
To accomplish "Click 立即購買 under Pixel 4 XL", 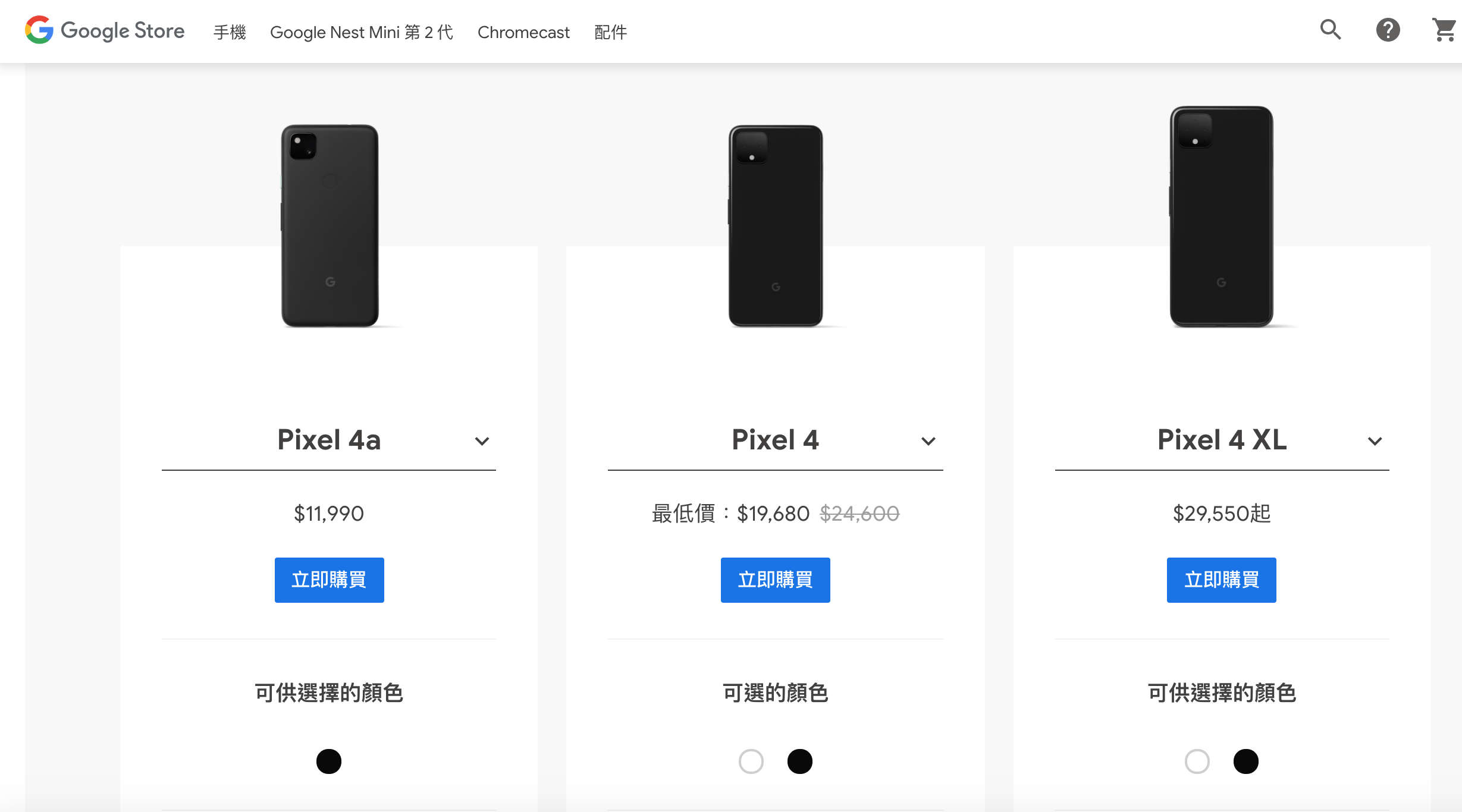I will [x=1221, y=580].
